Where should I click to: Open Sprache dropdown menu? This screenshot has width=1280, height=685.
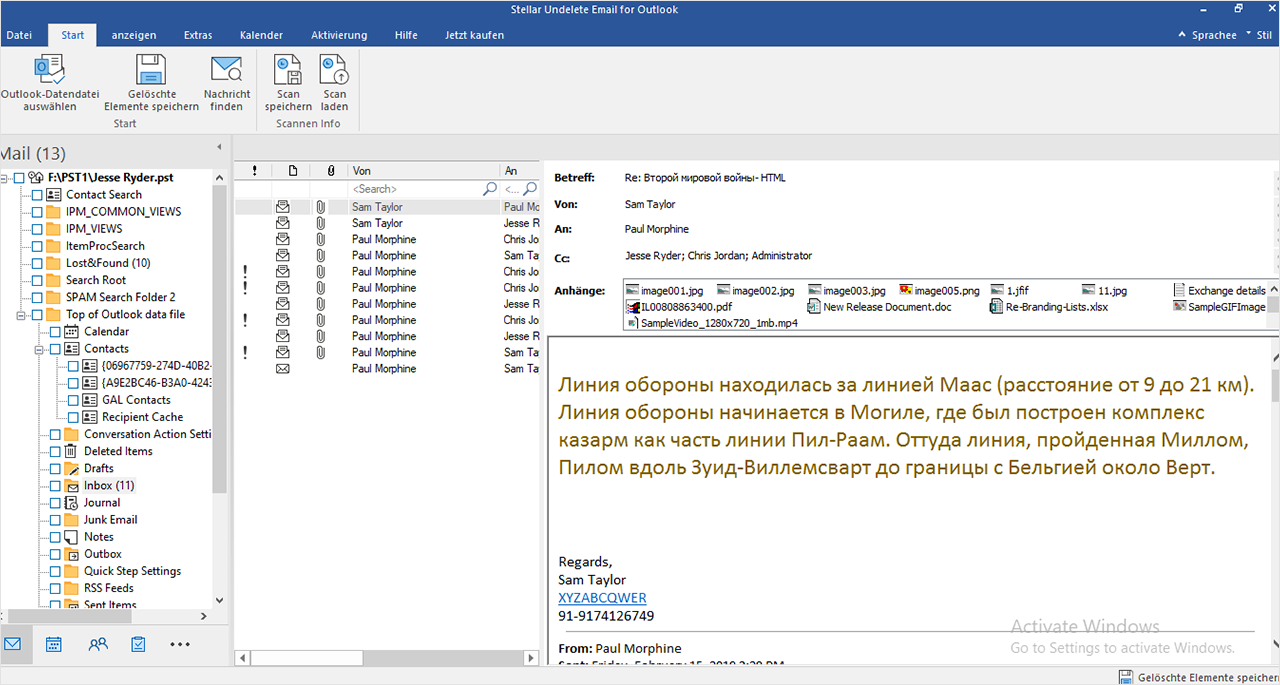[x=1214, y=35]
